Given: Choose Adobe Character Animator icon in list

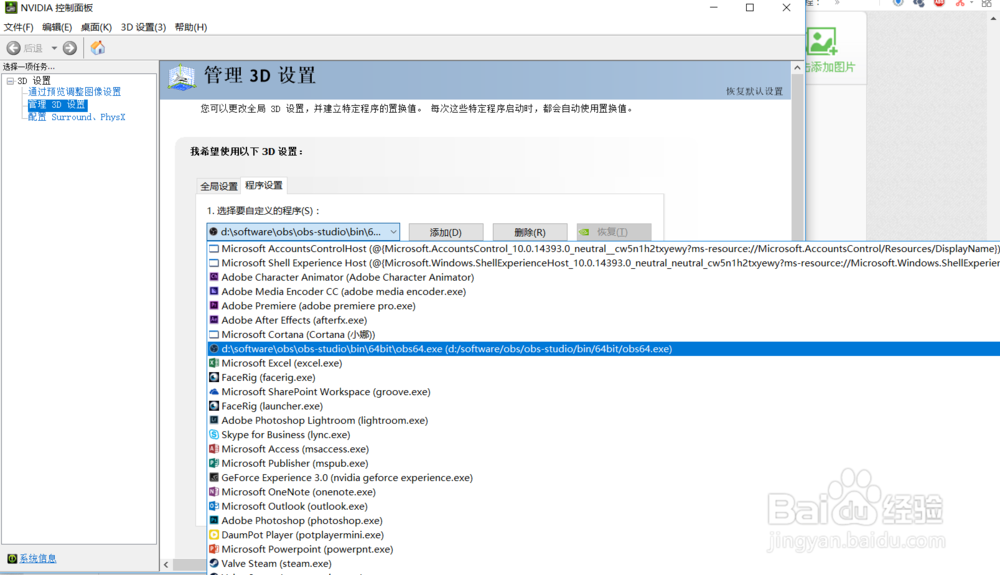Looking at the screenshot, I should click(214, 277).
